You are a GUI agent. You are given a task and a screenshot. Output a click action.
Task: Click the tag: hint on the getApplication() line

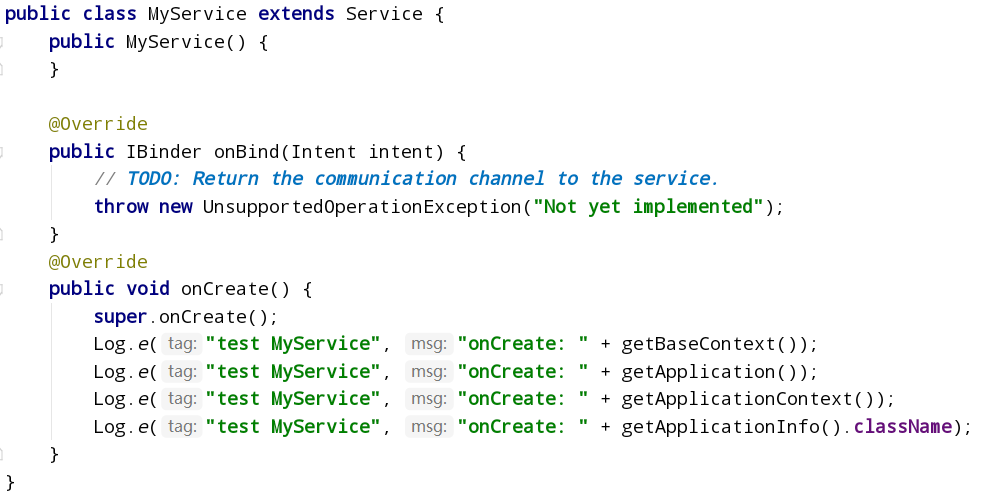tap(182, 372)
